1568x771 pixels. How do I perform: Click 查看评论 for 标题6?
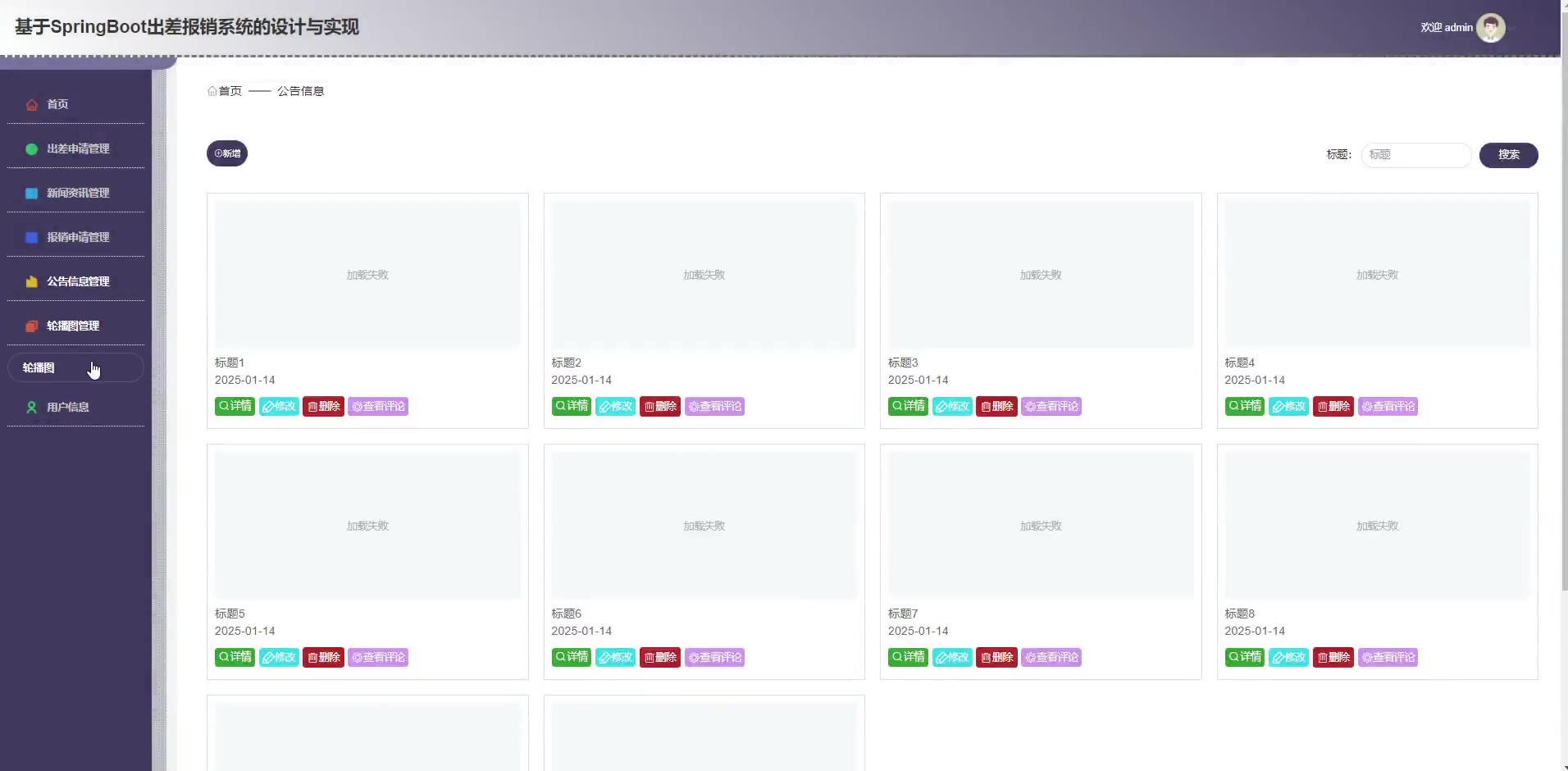coord(714,657)
